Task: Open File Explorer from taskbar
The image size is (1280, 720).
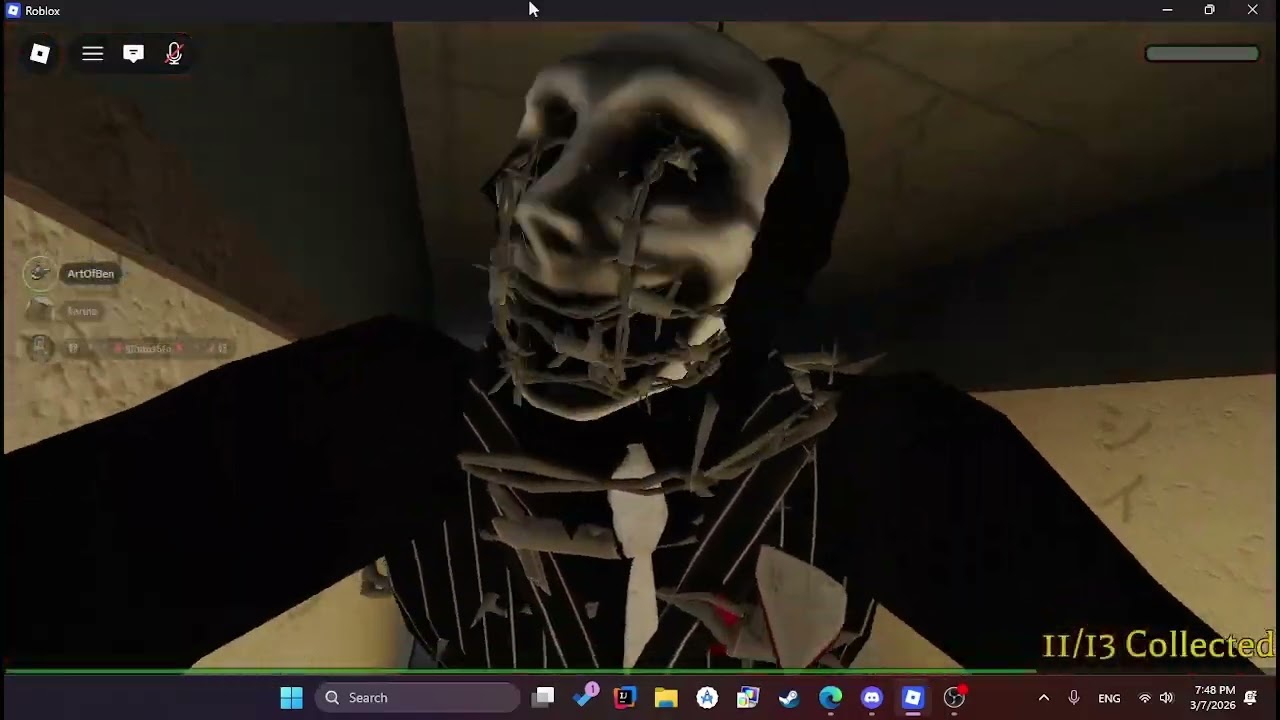Action: point(666,698)
